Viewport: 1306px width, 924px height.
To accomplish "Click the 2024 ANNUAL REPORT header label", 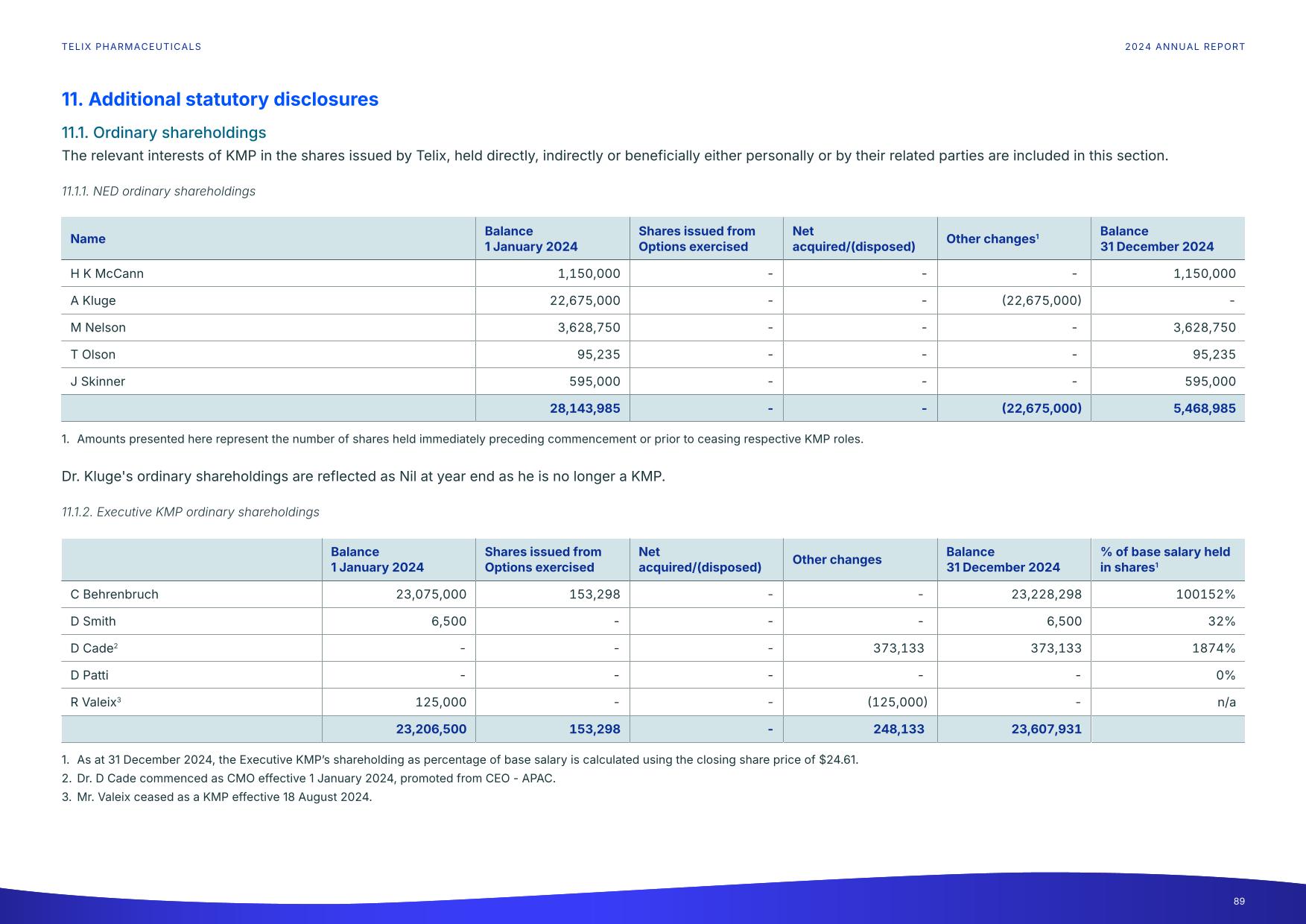I will [1185, 46].
